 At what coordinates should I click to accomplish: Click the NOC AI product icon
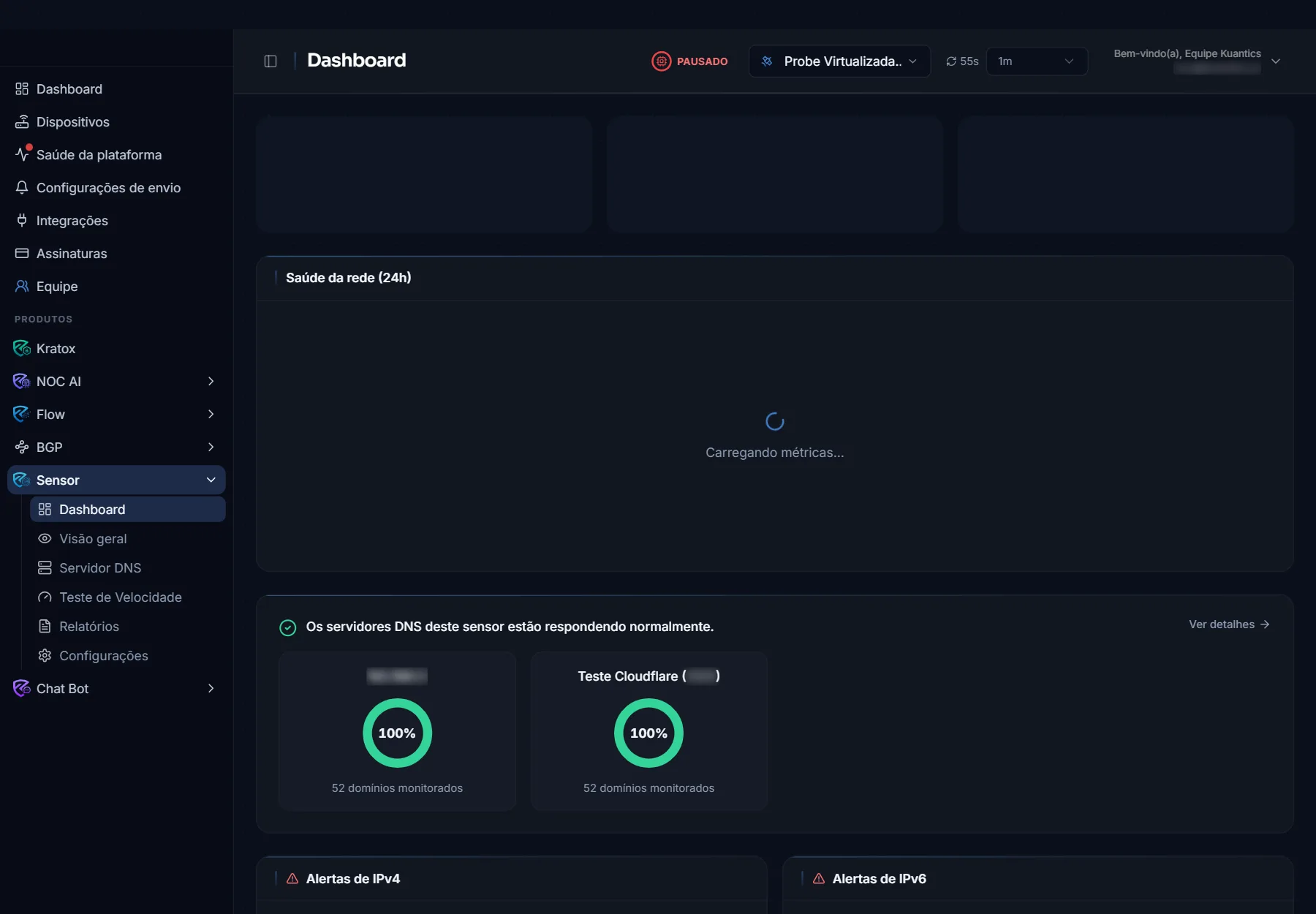click(22, 382)
